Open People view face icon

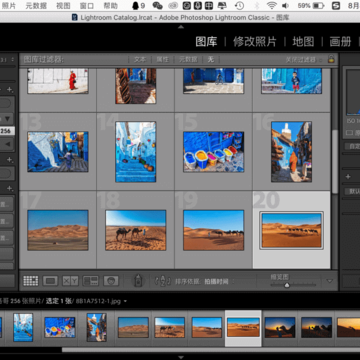111,281
